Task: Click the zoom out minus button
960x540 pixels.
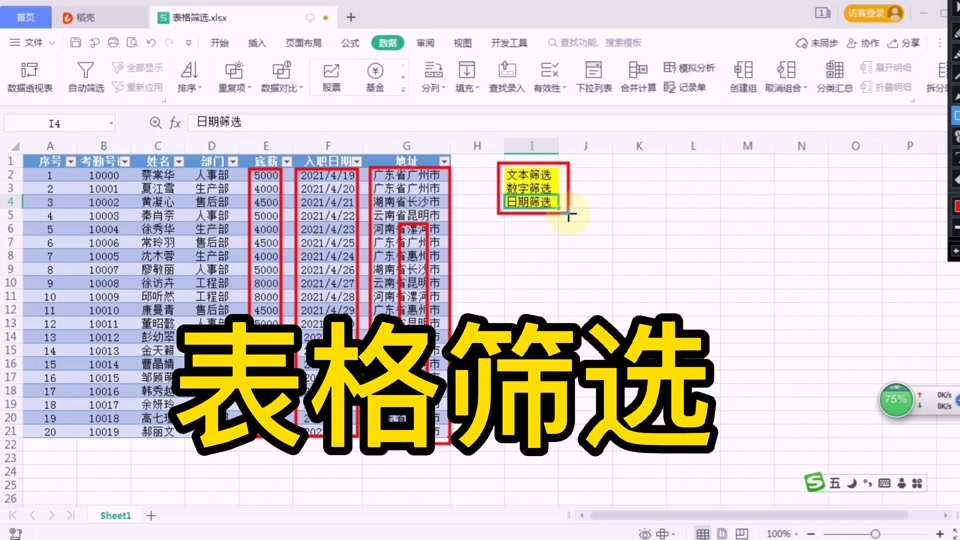Action: point(811,534)
